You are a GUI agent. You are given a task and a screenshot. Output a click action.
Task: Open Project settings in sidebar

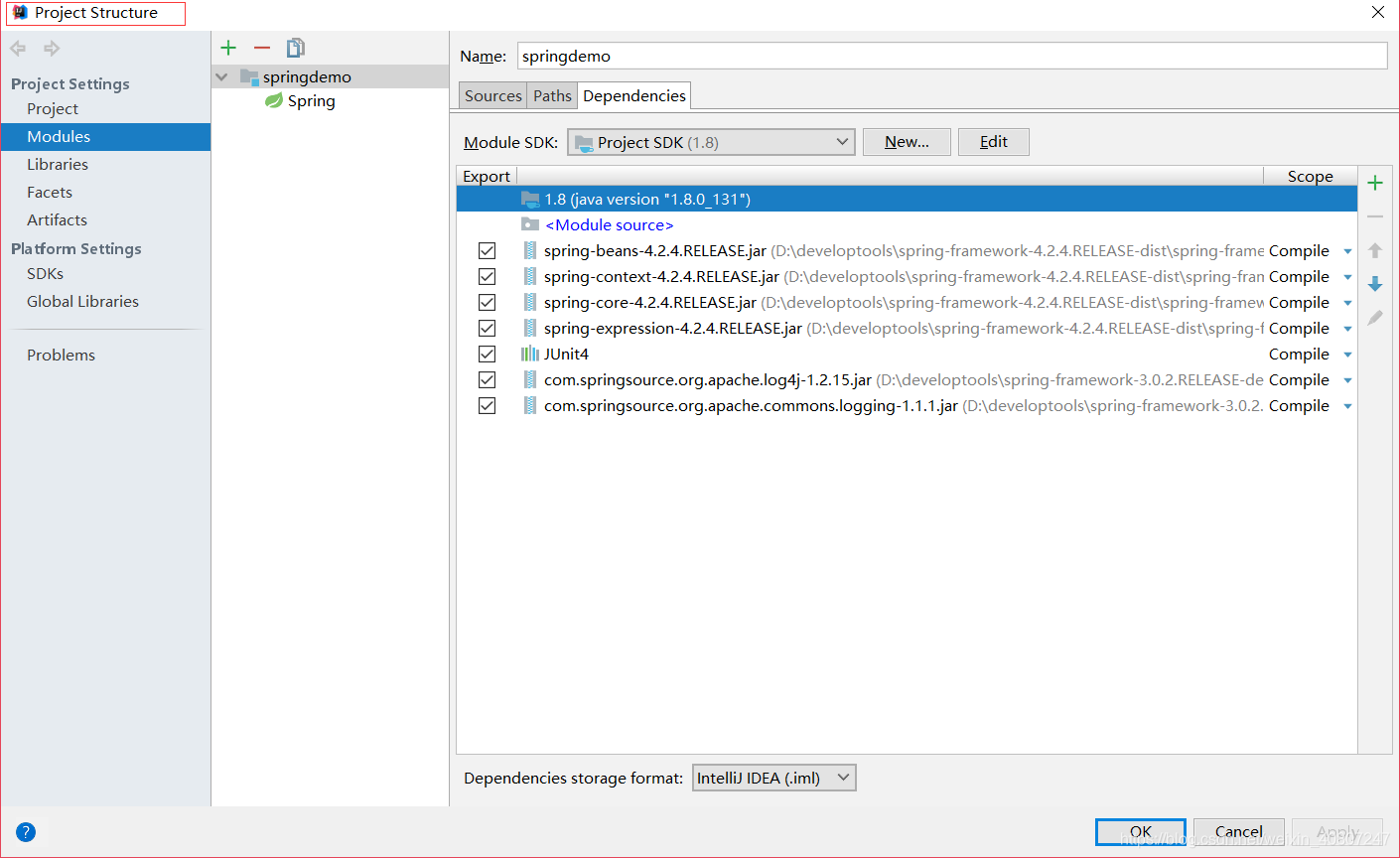(53, 108)
